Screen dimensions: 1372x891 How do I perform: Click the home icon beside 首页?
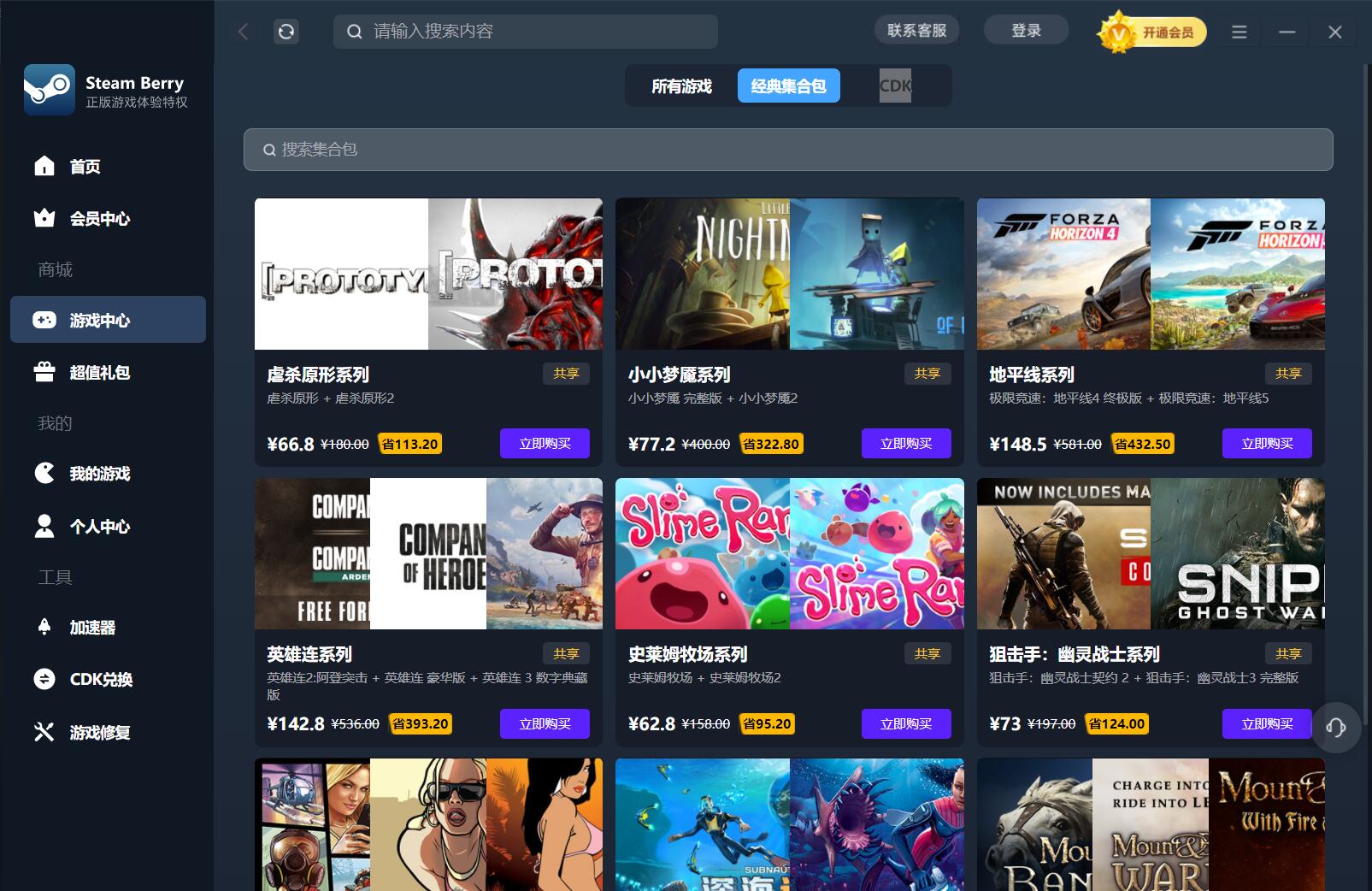pos(44,166)
